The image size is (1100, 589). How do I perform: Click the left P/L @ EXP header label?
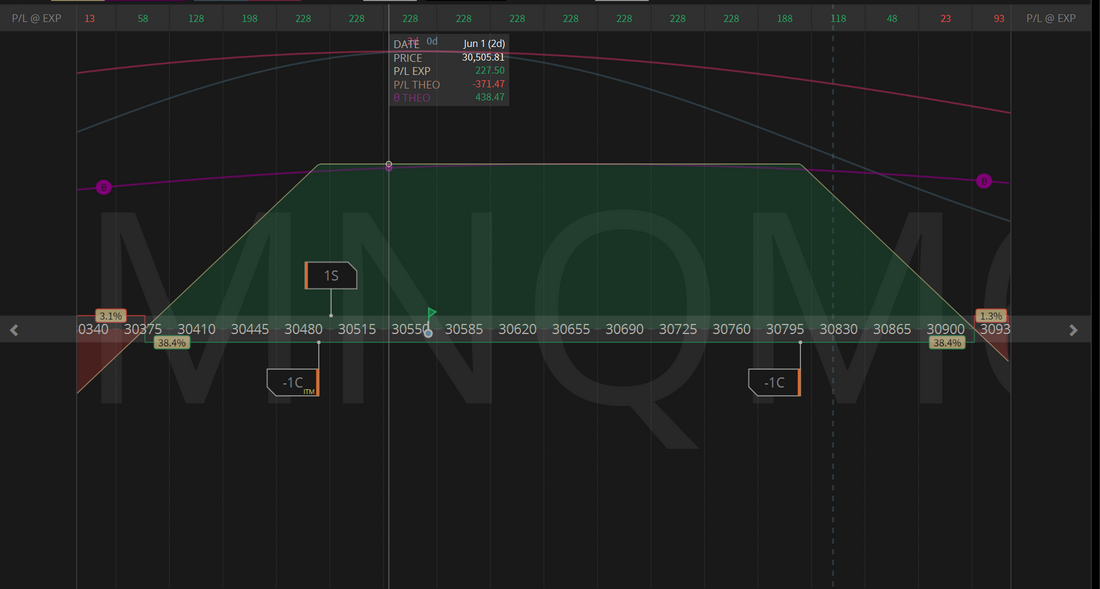click(x=36, y=18)
